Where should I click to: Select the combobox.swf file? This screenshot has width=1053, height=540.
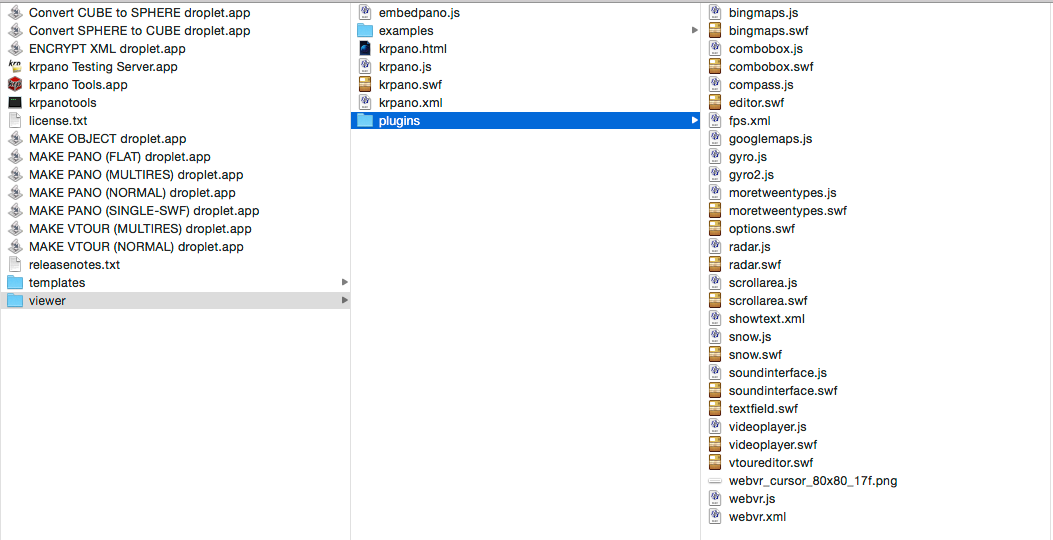tap(771, 66)
